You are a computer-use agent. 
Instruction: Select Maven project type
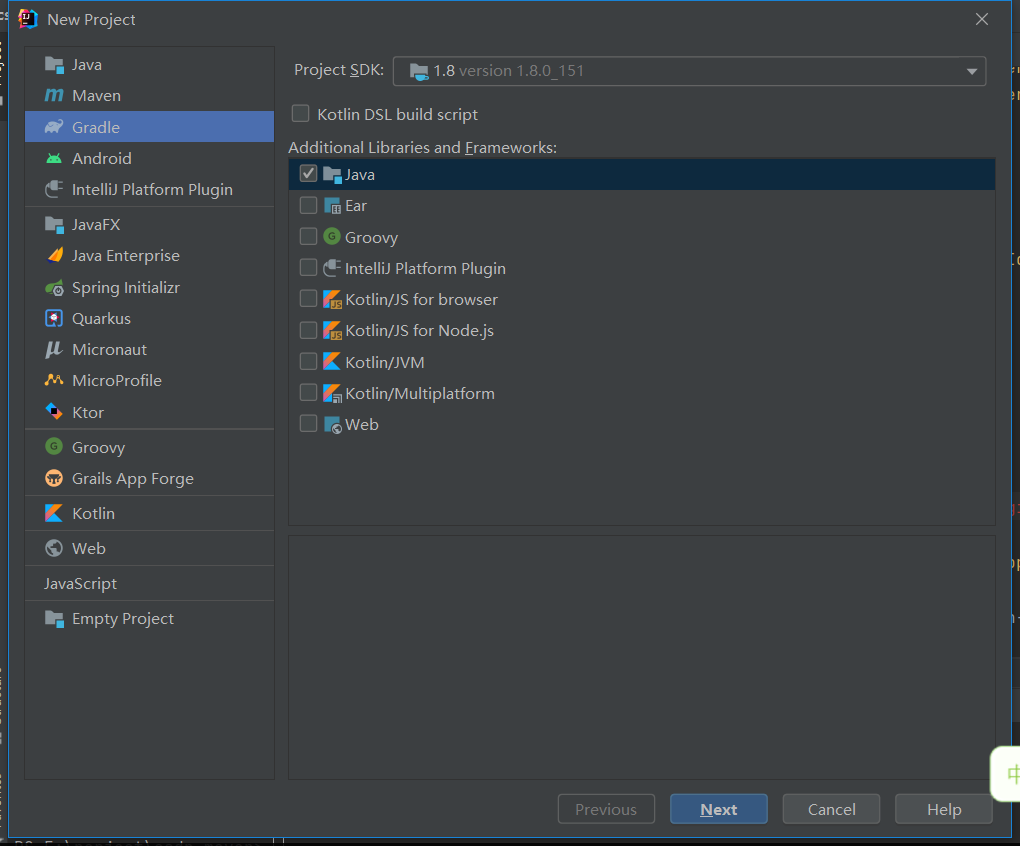149,96
